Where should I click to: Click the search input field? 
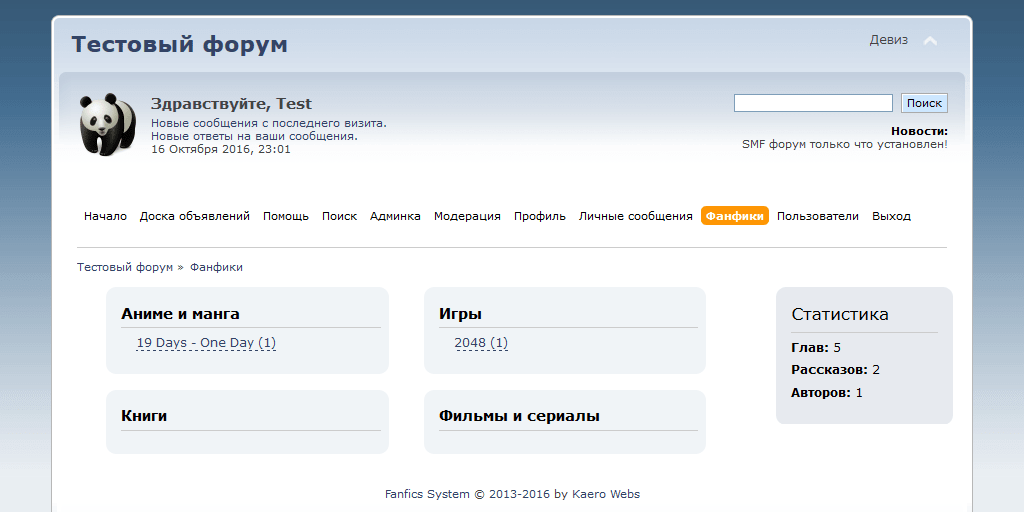[812, 103]
